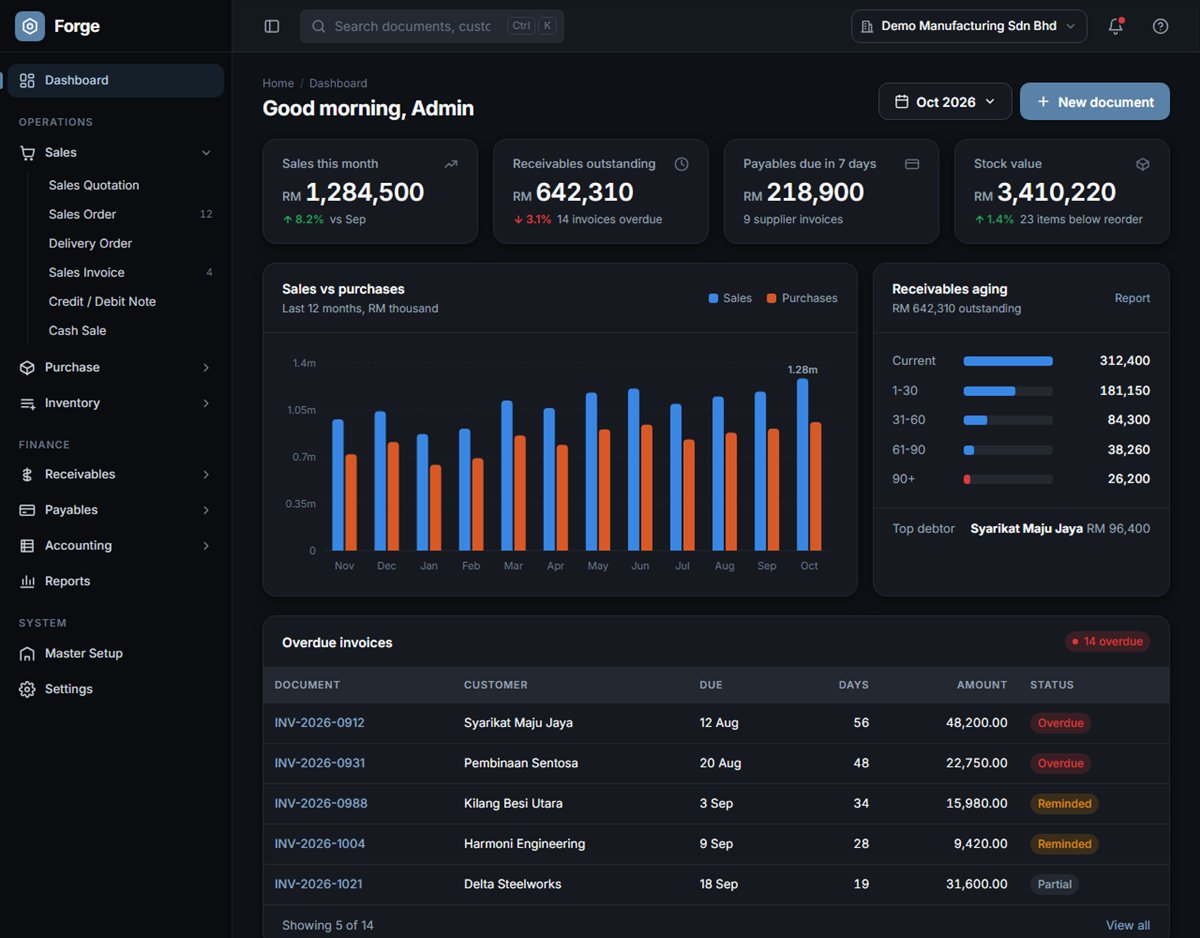Click the 90+ aging progress bar

[1008, 479]
